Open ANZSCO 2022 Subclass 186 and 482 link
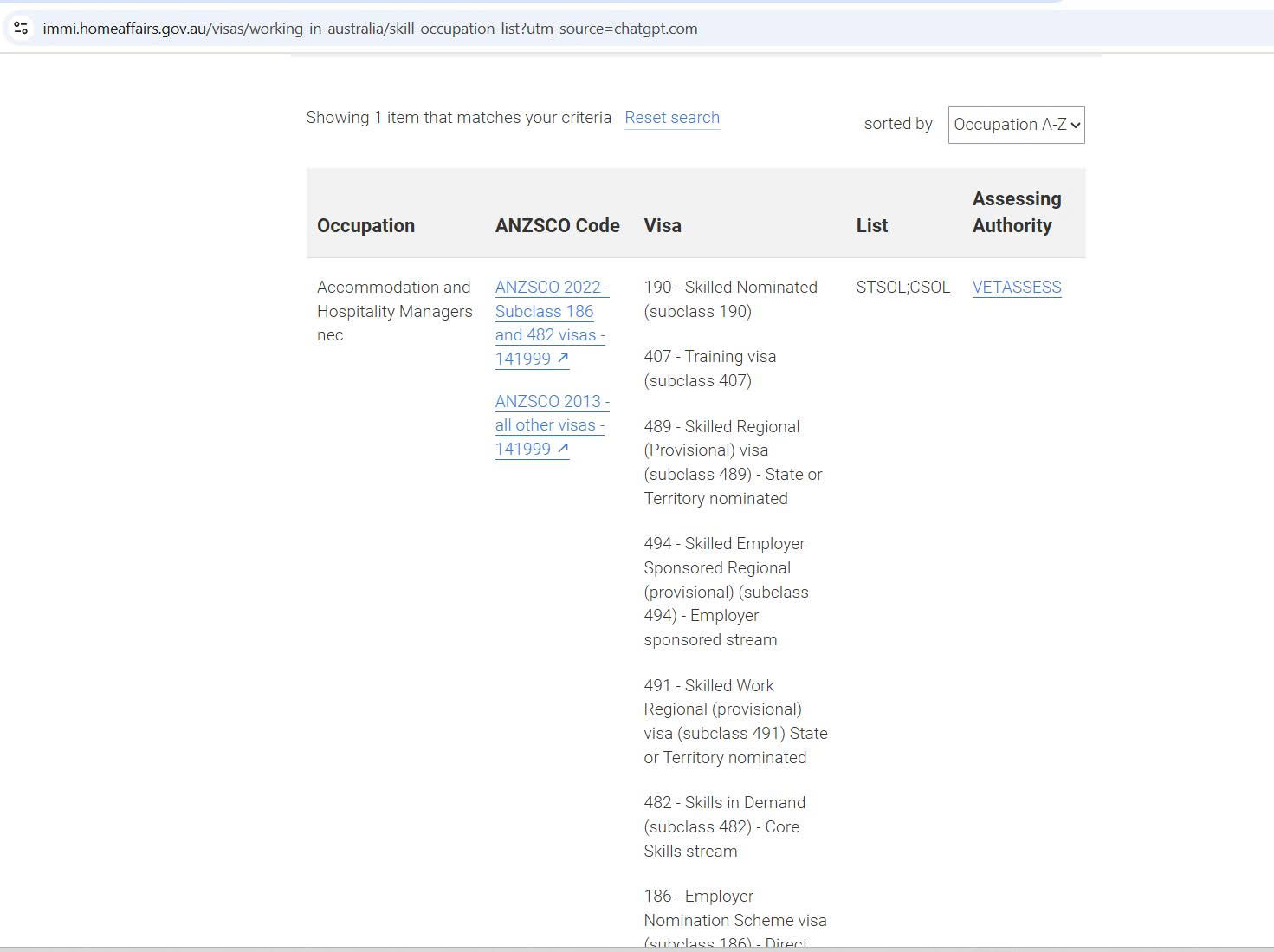The width and height of the screenshot is (1274, 952). click(x=552, y=323)
